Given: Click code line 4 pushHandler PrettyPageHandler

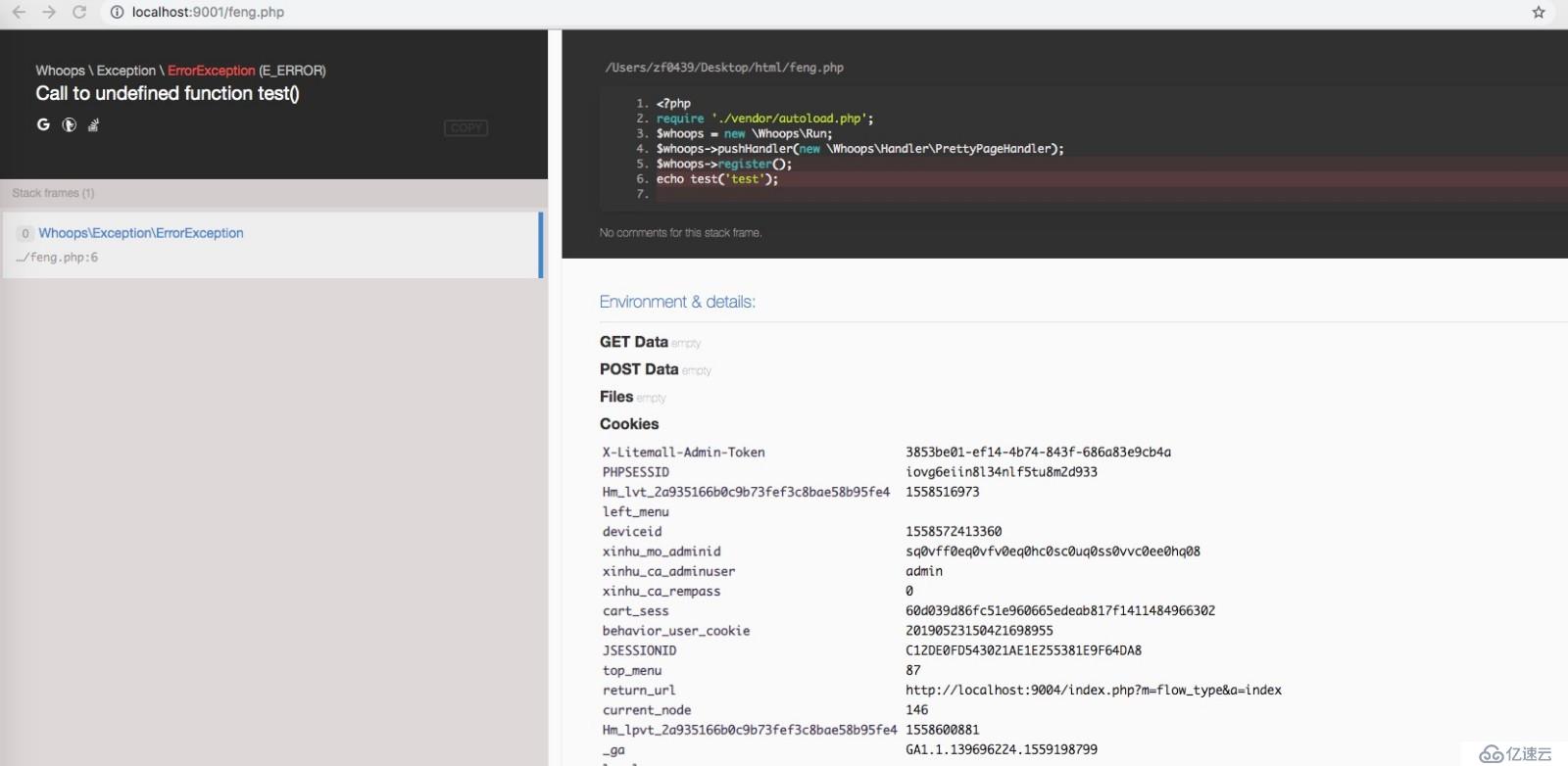Looking at the screenshot, I should tap(859, 149).
